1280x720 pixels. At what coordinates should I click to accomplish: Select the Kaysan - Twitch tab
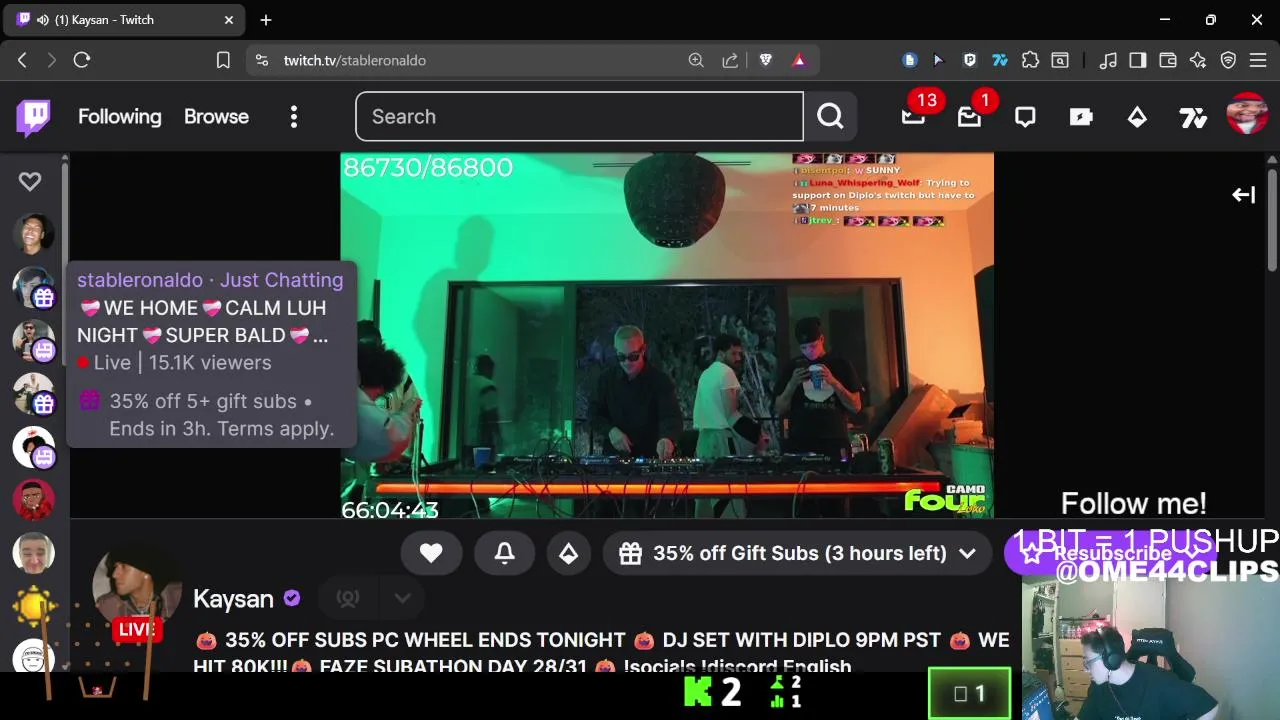[125, 20]
